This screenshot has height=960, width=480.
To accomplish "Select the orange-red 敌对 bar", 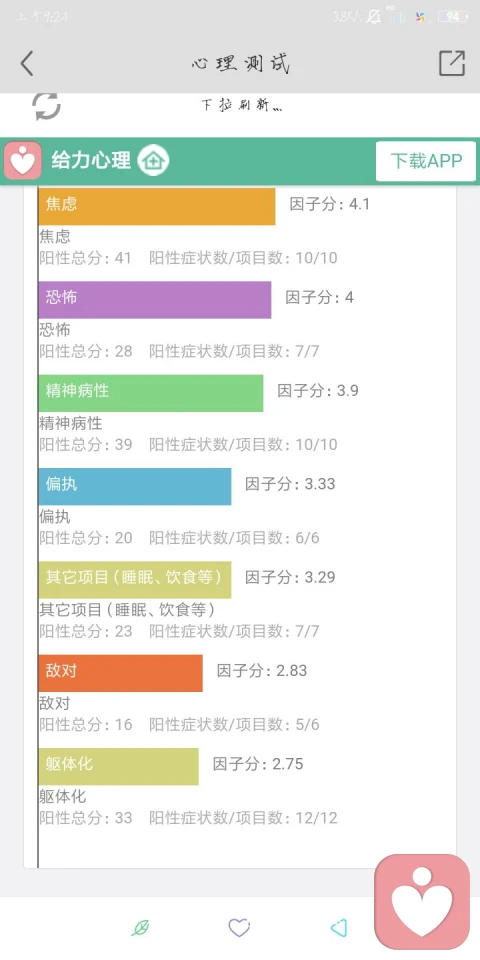I will [121, 673].
